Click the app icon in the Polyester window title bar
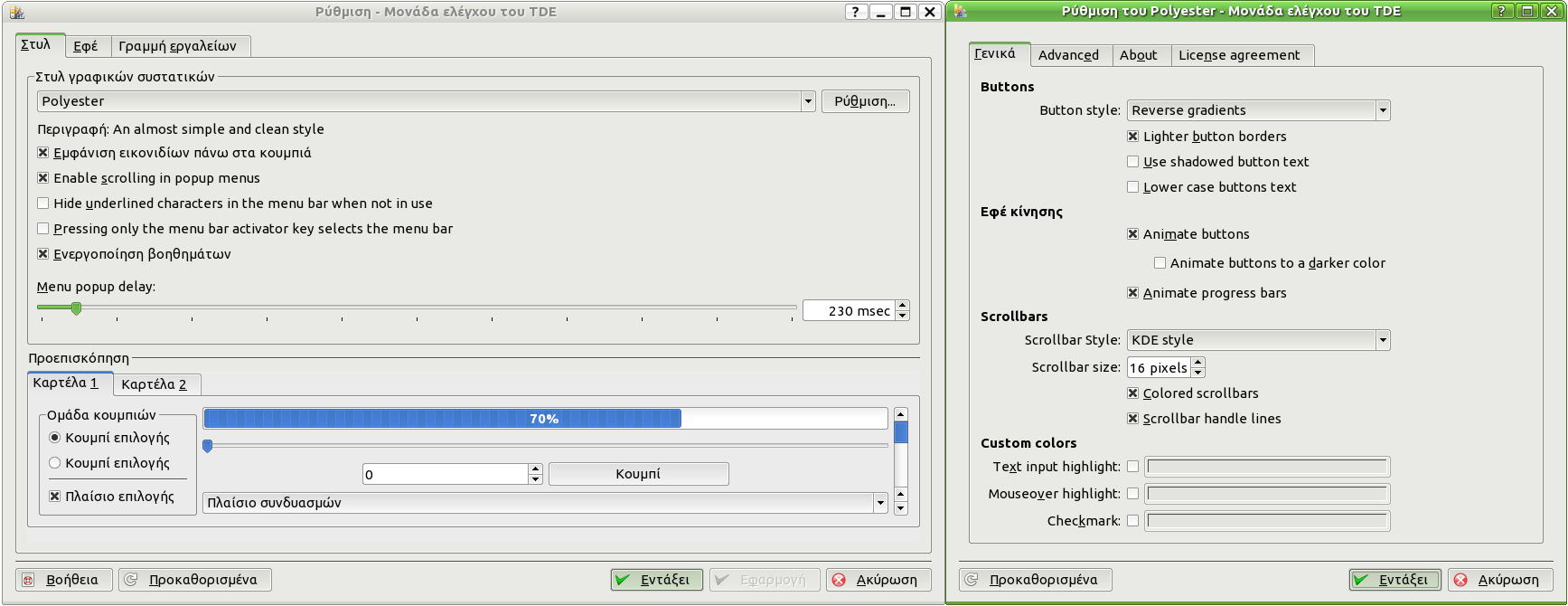This screenshot has width=1568, height=606. (x=960, y=11)
